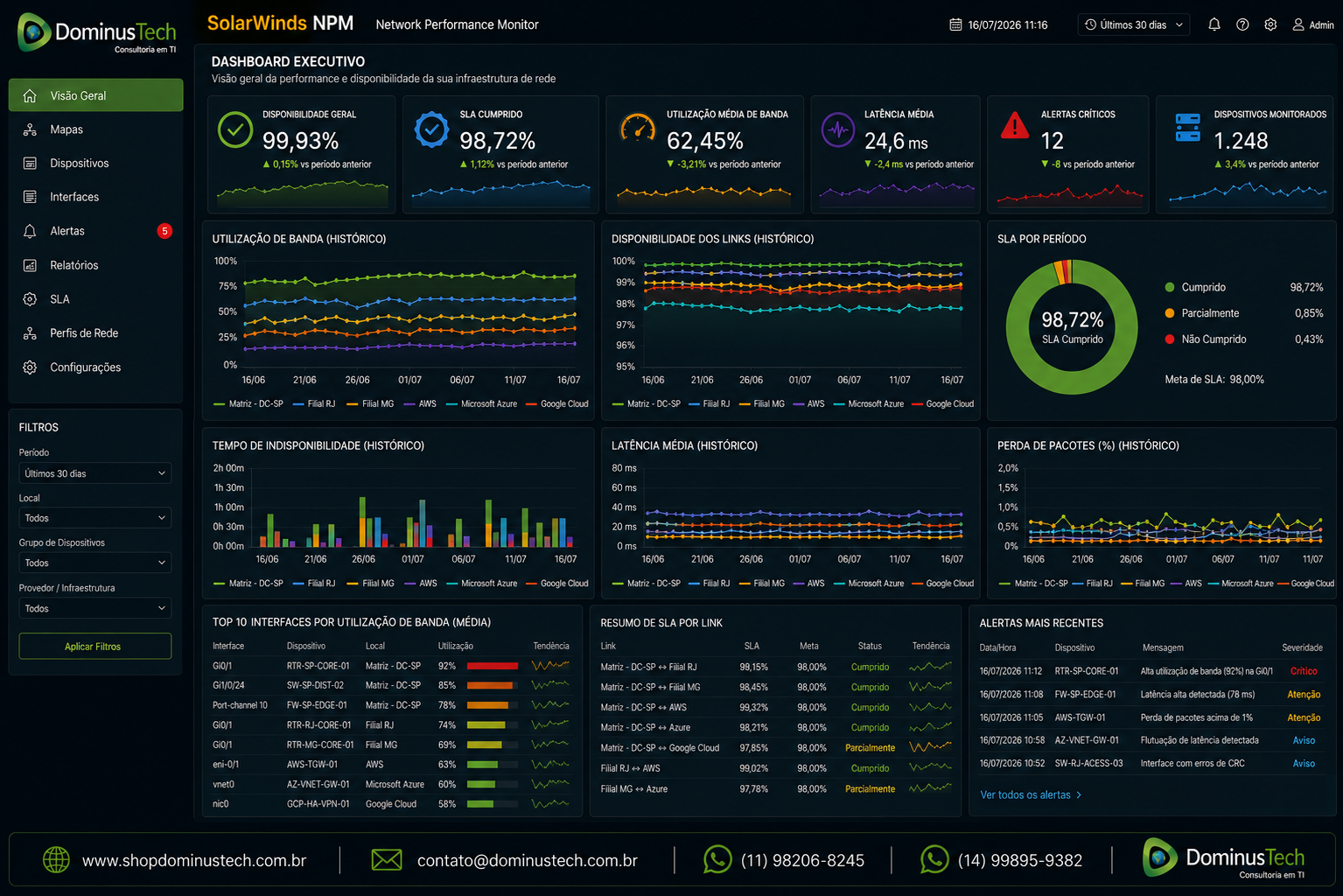Click the (14) 99895-9382 phone number
Image resolution: width=1343 pixels, height=896 pixels.
[1020, 860]
